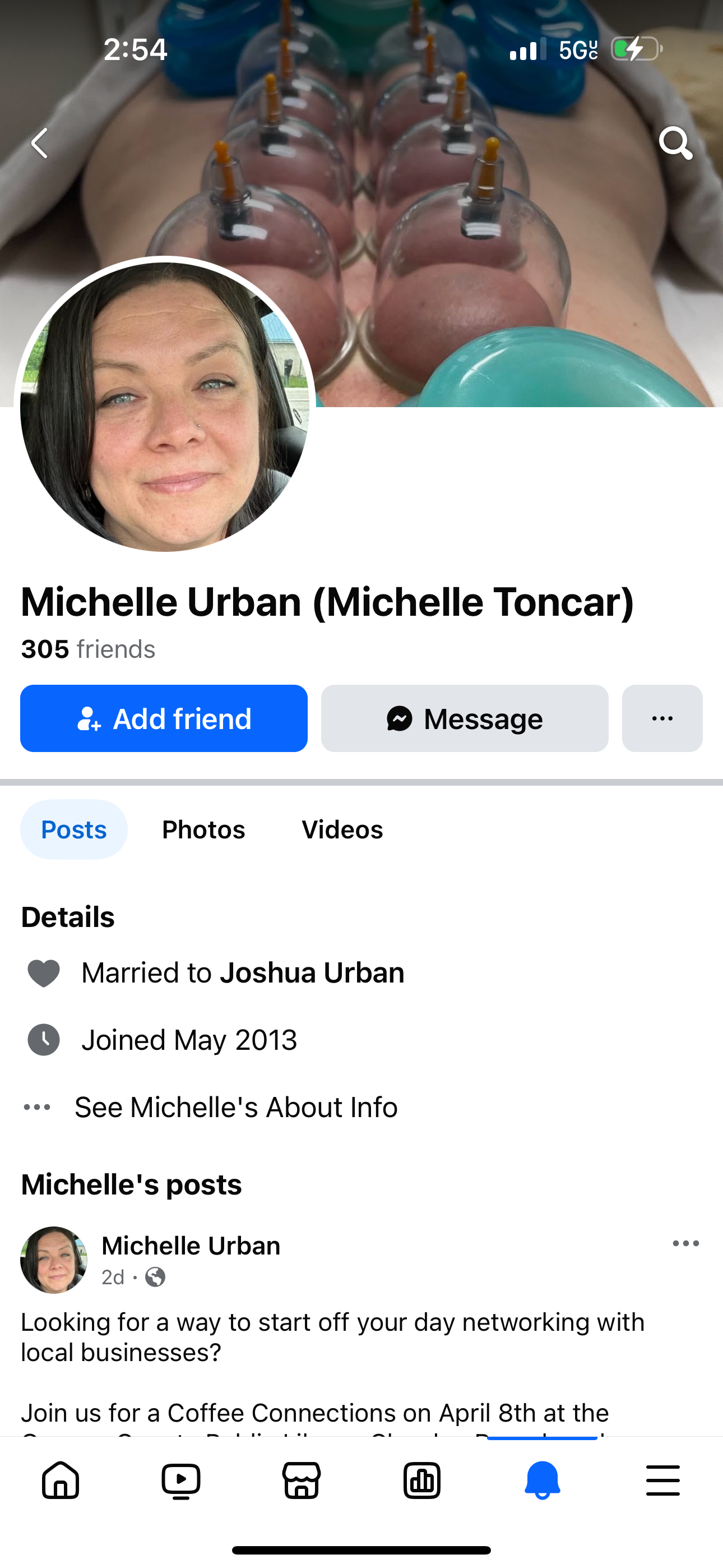The width and height of the screenshot is (723, 1568).
Task: Open the Marketplace storefront icon
Action: (x=302, y=1481)
